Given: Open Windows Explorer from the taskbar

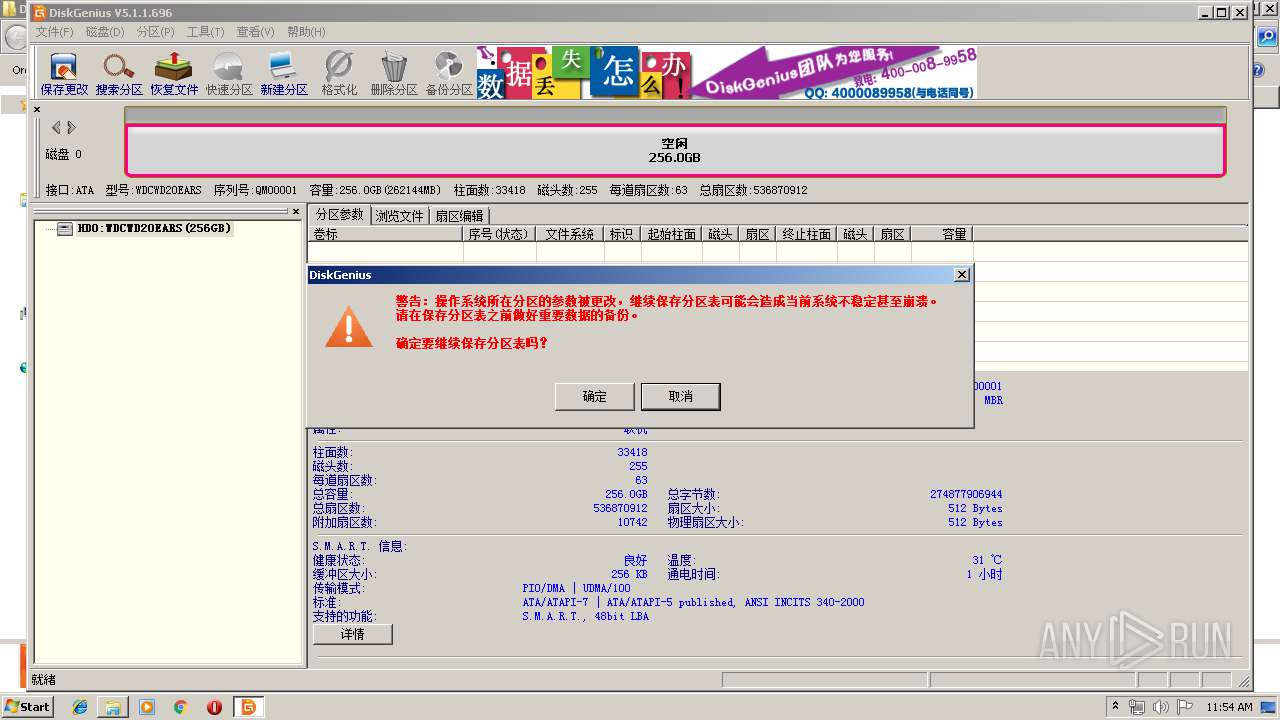Looking at the screenshot, I should tap(113, 707).
